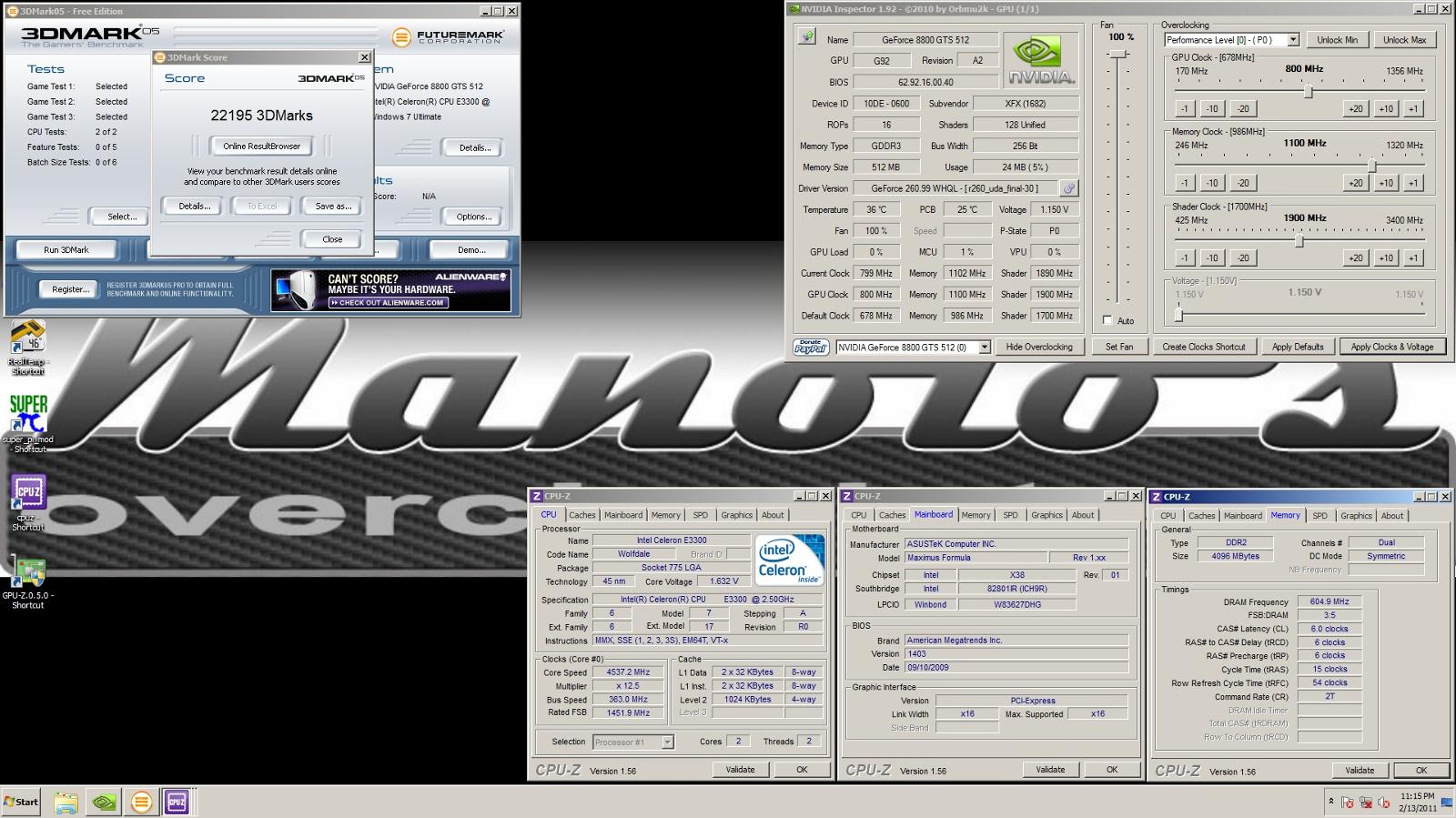
Task: Click +10 stepper for GPU Clock
Action: pyautogui.click(x=1385, y=108)
